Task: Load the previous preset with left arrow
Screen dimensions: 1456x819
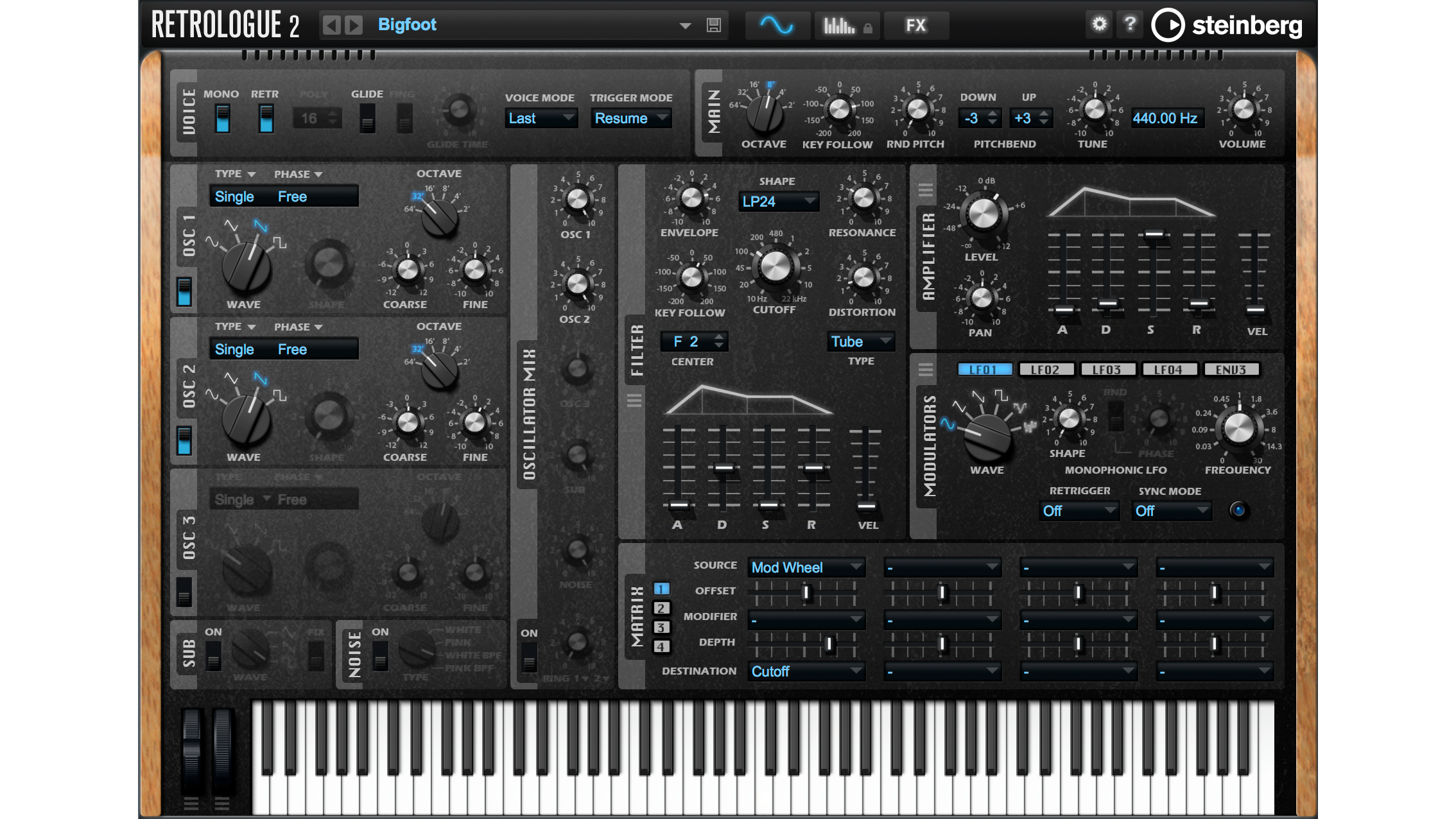Action: 331,25
